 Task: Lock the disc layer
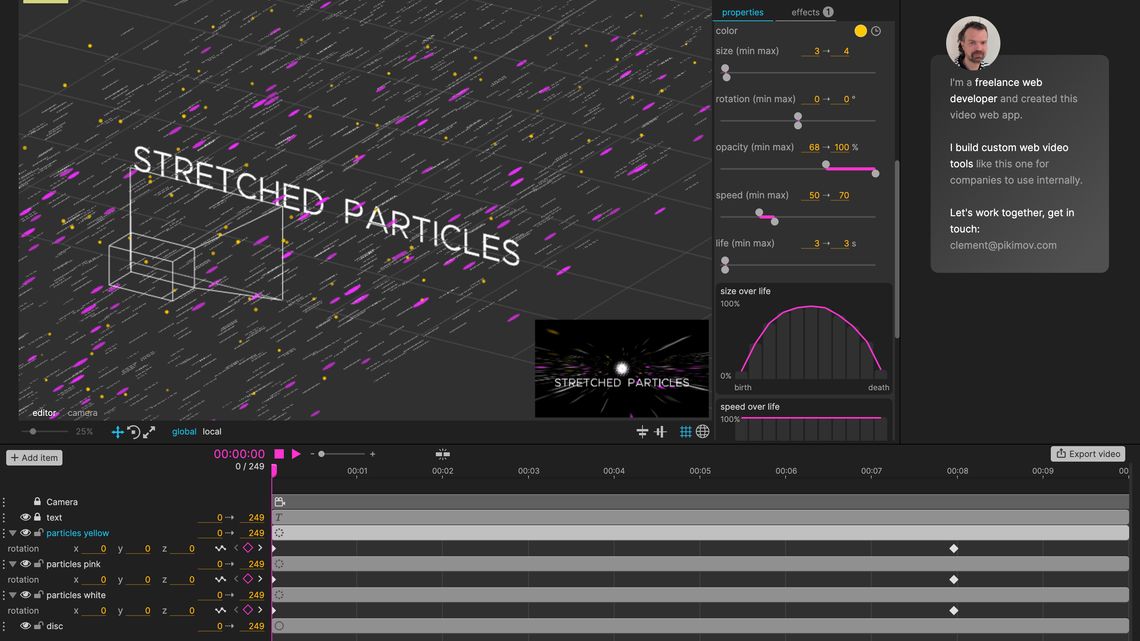point(39,626)
